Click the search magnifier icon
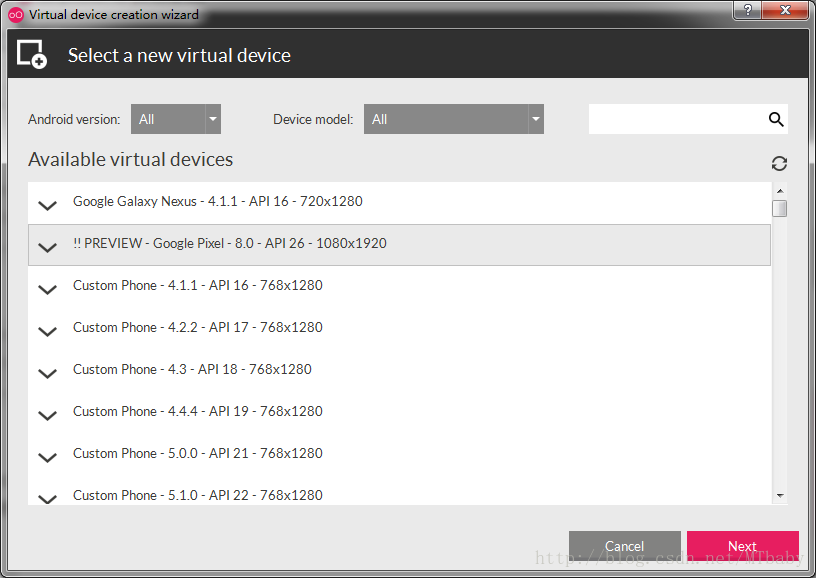This screenshot has width=816, height=578. point(776,119)
